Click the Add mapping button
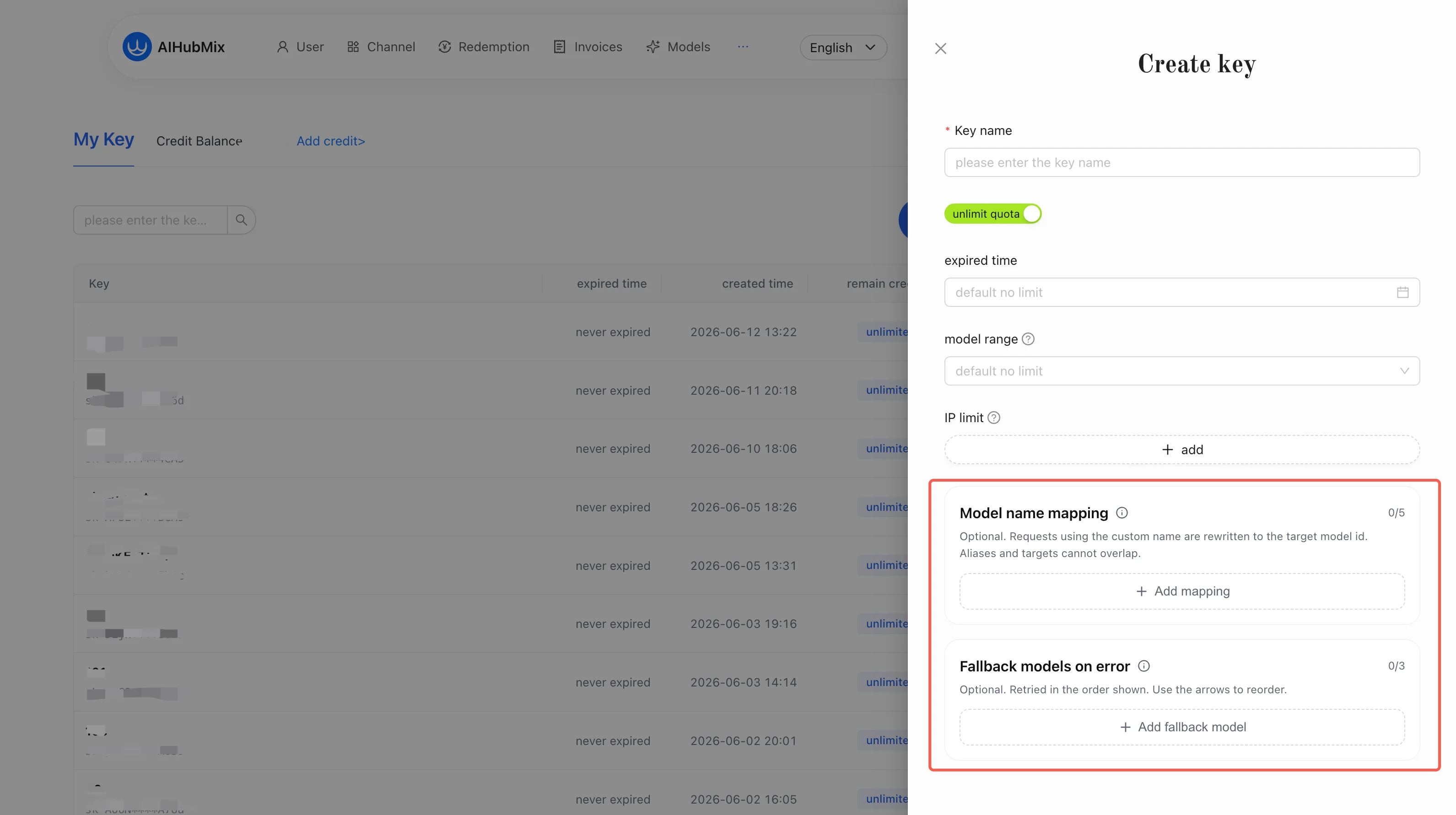 [1182, 591]
